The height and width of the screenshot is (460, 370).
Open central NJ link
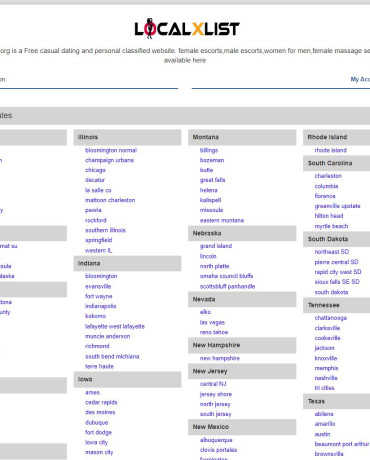tap(213, 384)
